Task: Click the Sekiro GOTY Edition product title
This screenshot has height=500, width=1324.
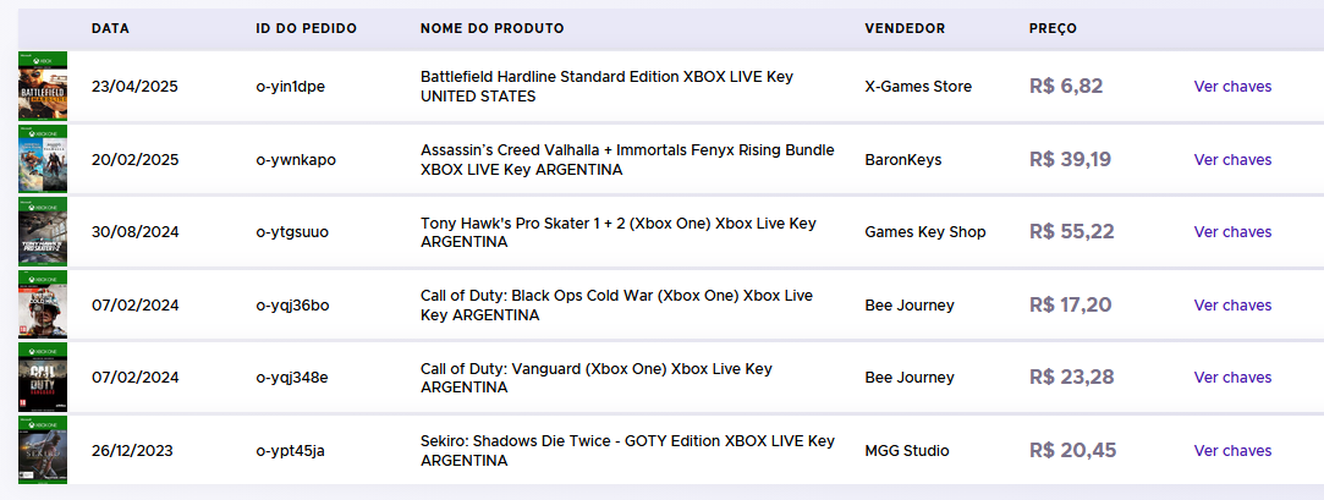Action: coord(627,450)
